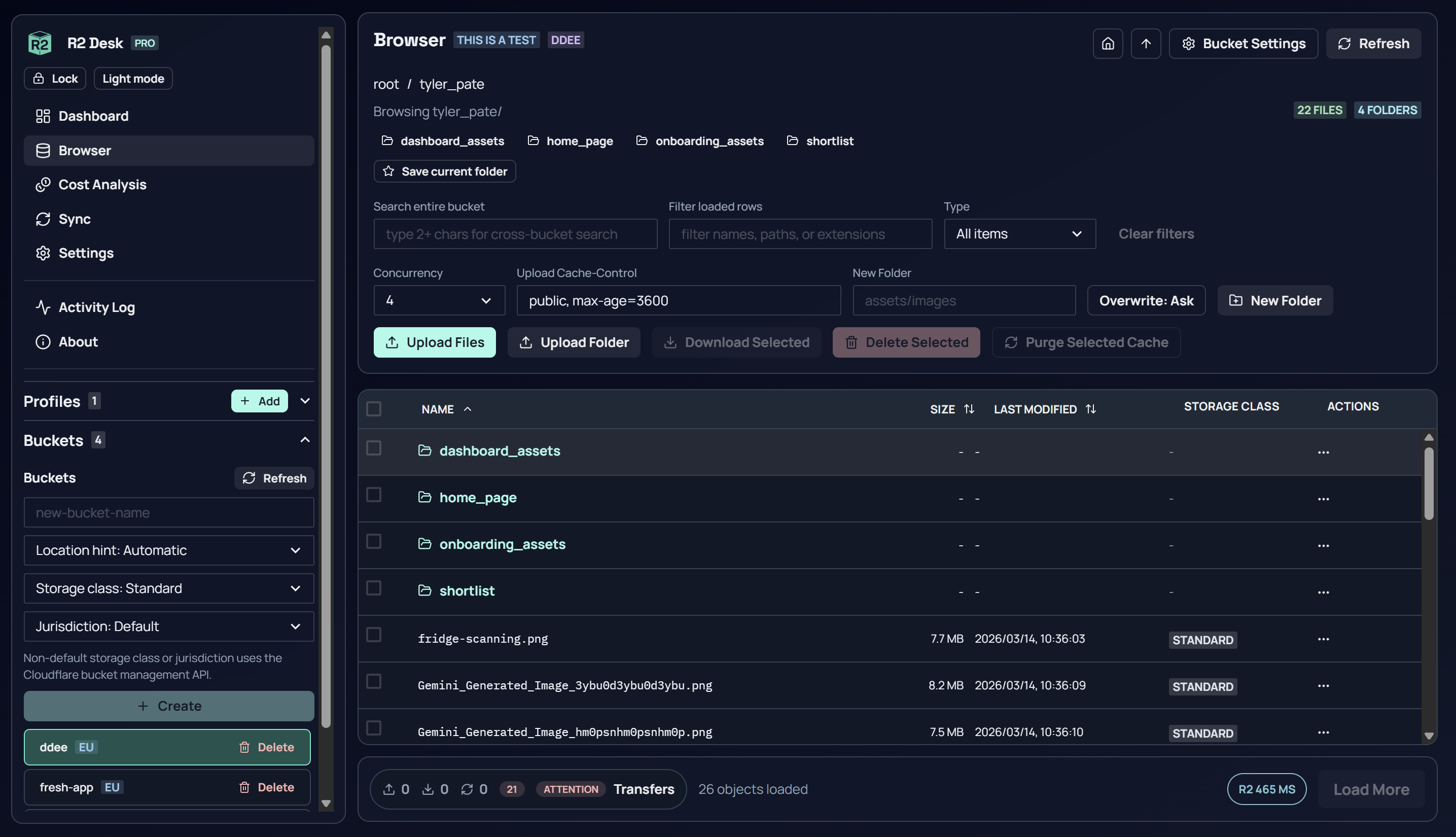
Task: Click the Upload Files button
Action: coord(435,342)
